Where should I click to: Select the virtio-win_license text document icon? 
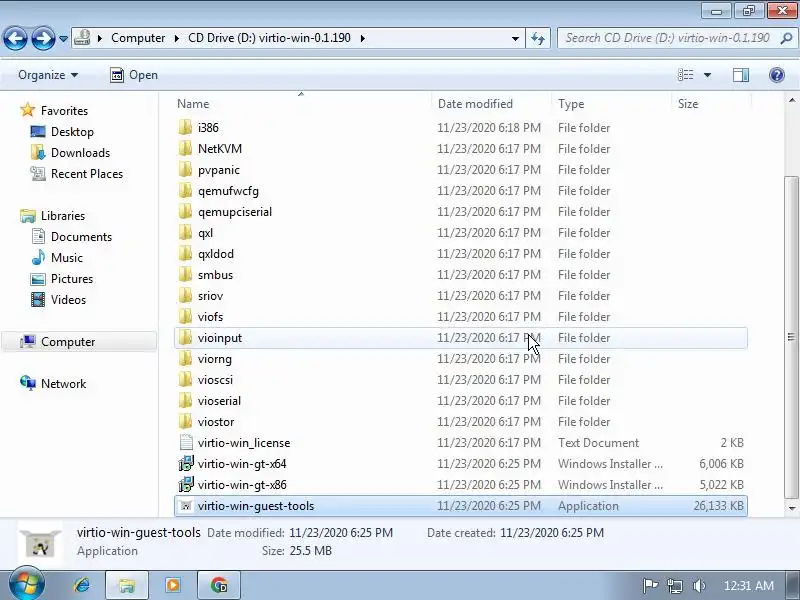tap(186, 443)
